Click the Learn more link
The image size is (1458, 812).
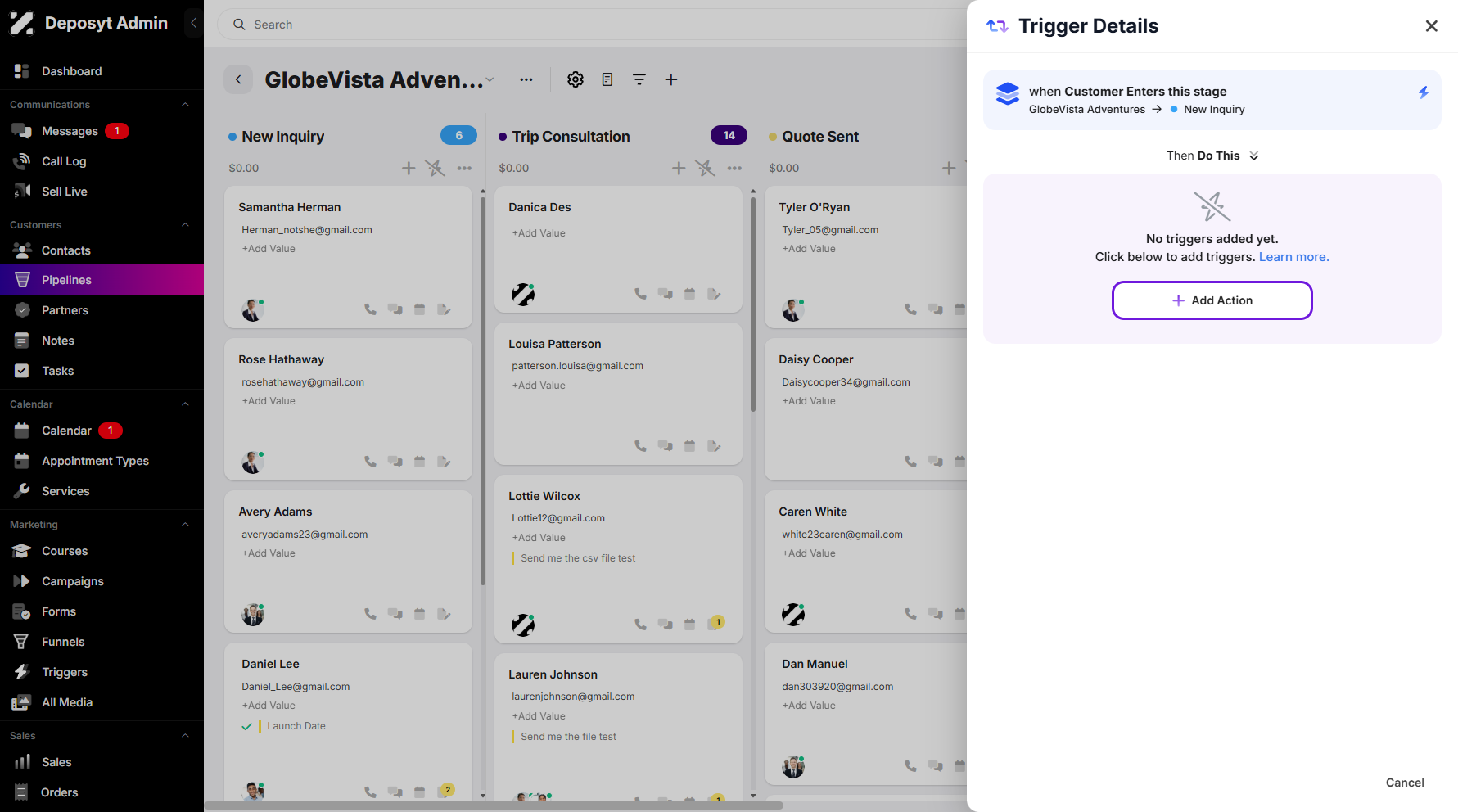pyautogui.click(x=1293, y=257)
